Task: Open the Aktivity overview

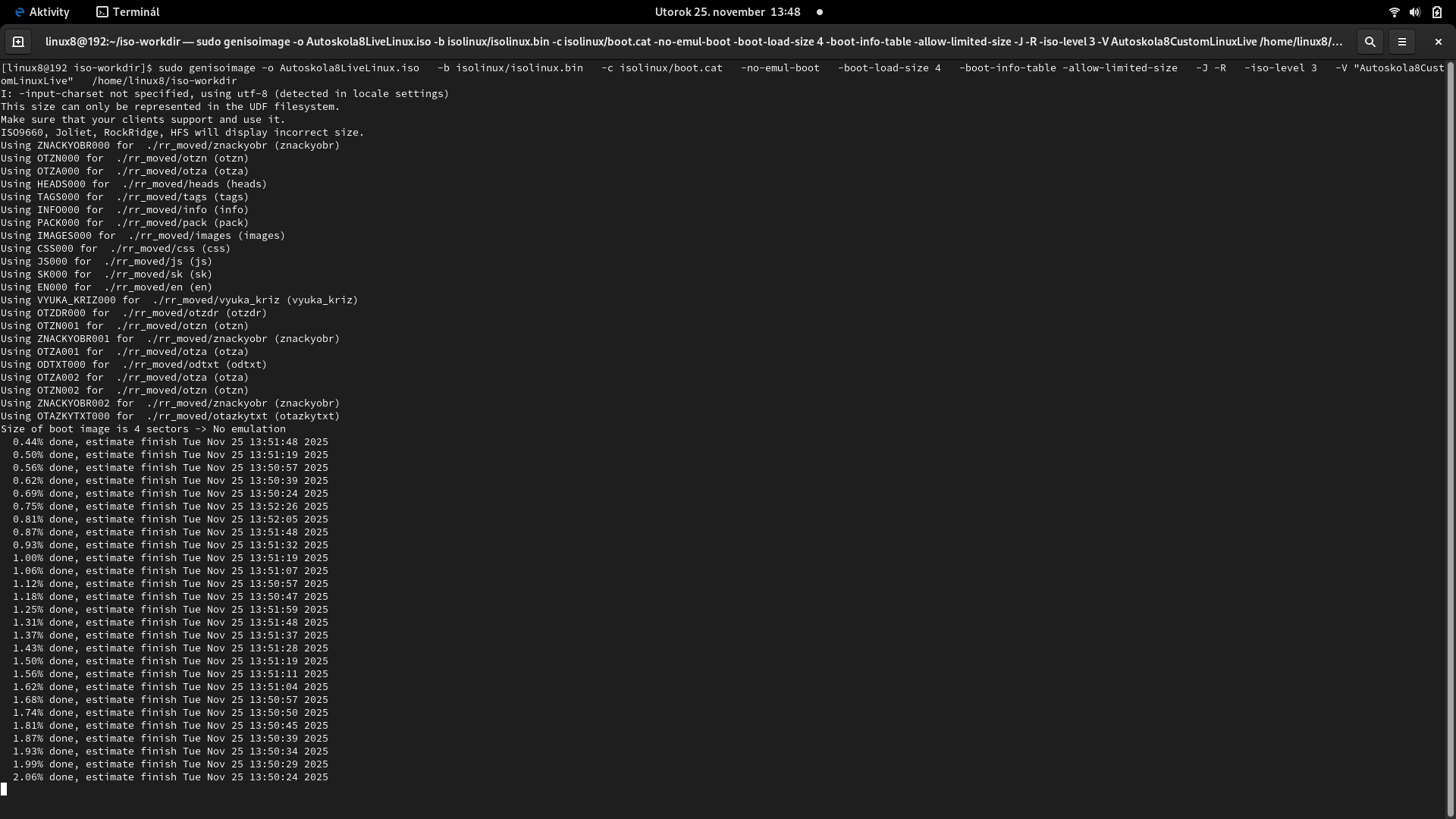Action: pyautogui.click(x=50, y=11)
